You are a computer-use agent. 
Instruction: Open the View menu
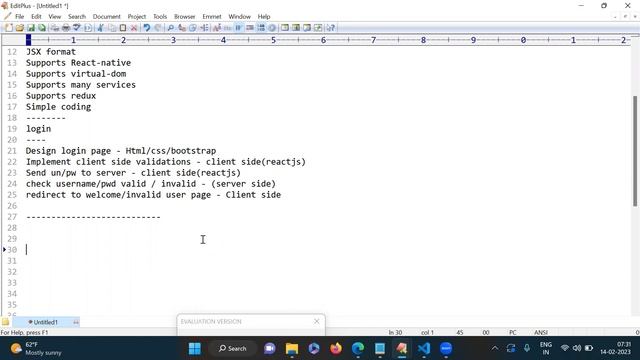point(54,17)
